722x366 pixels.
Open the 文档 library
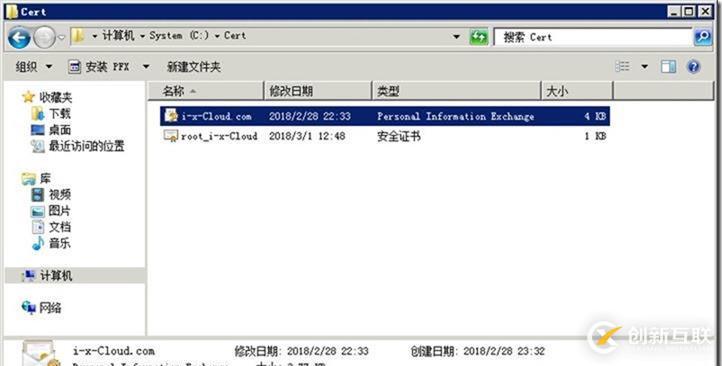click(60, 227)
